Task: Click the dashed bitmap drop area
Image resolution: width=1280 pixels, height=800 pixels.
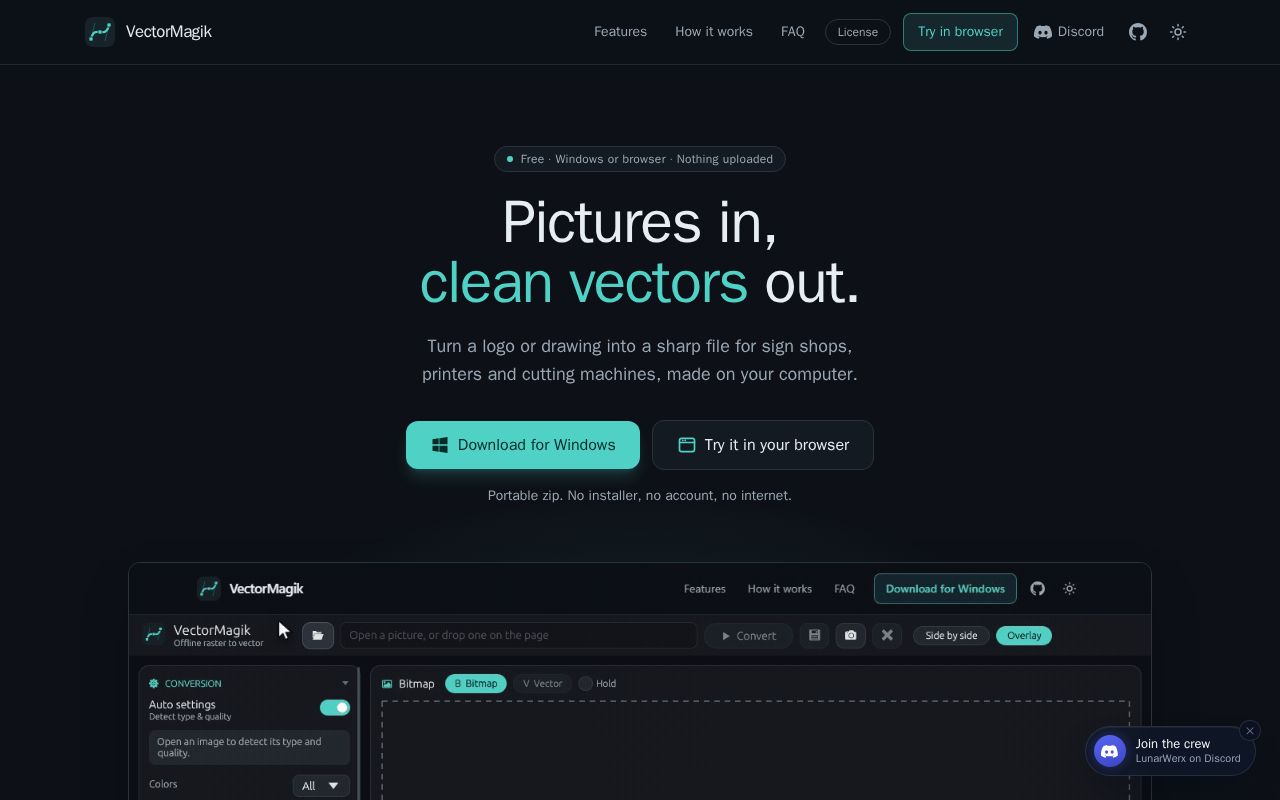Action: [755, 750]
